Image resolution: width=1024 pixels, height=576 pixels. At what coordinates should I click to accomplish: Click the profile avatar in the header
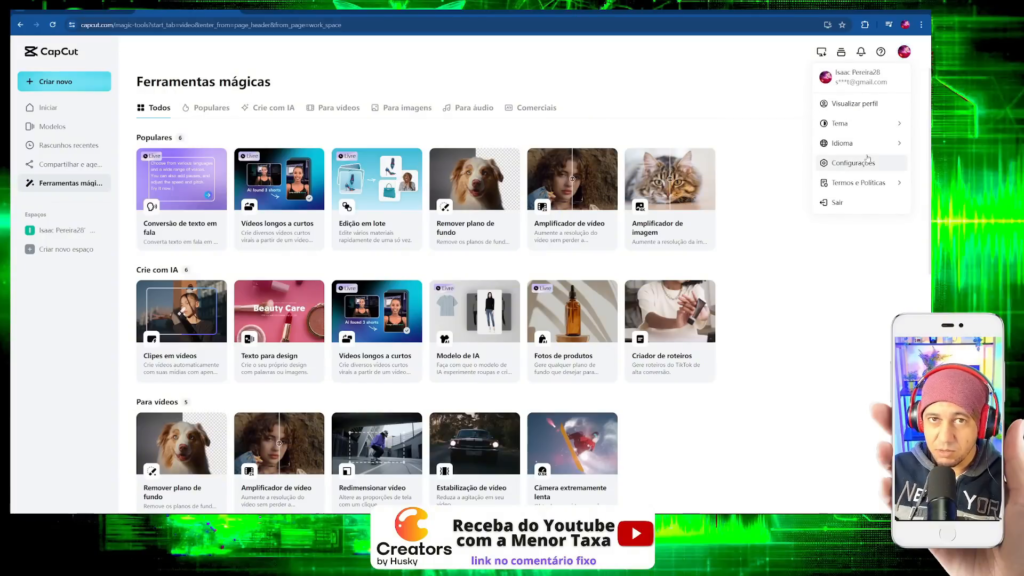(x=904, y=52)
